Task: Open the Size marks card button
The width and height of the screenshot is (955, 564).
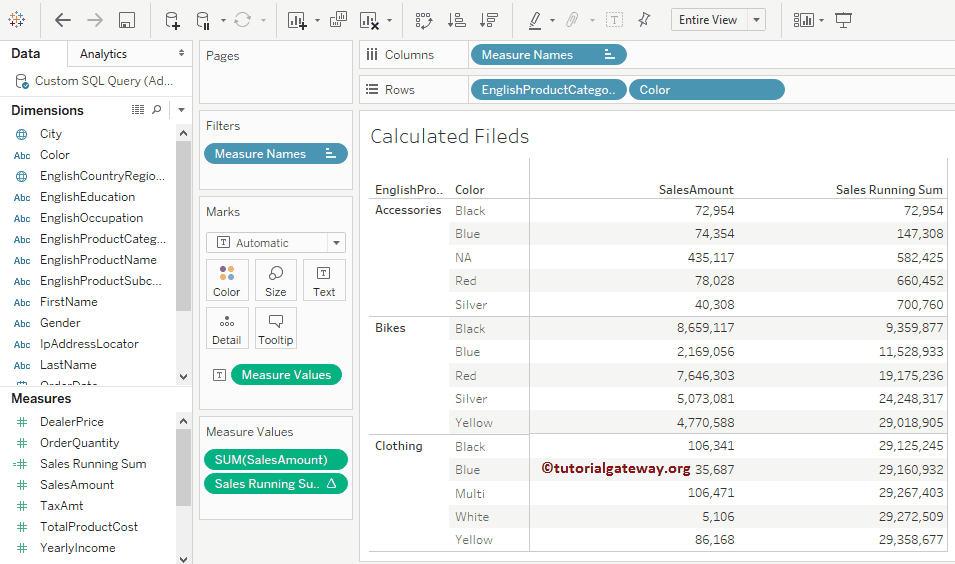Action: [275, 280]
